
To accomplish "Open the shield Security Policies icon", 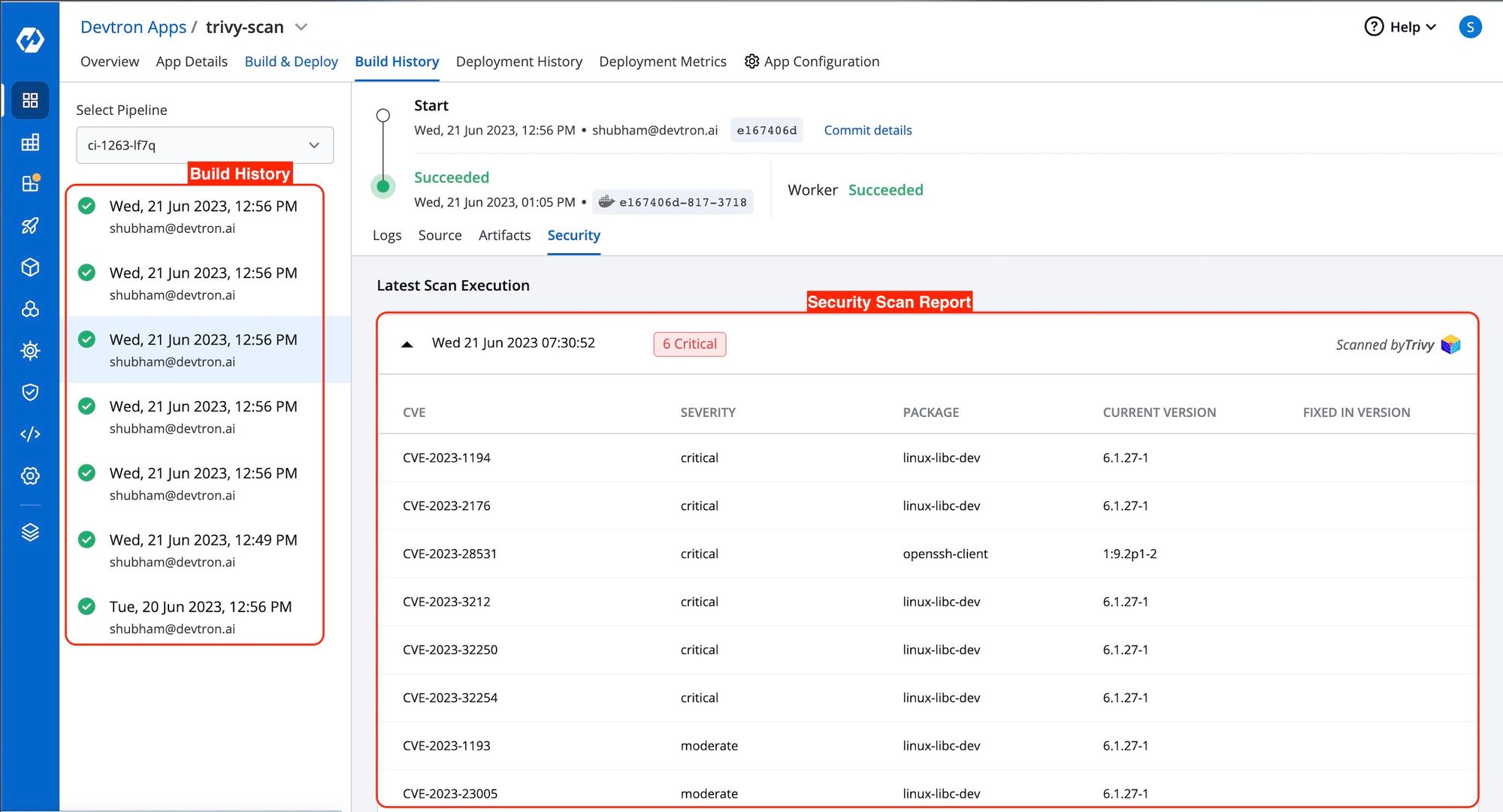I will point(30,392).
